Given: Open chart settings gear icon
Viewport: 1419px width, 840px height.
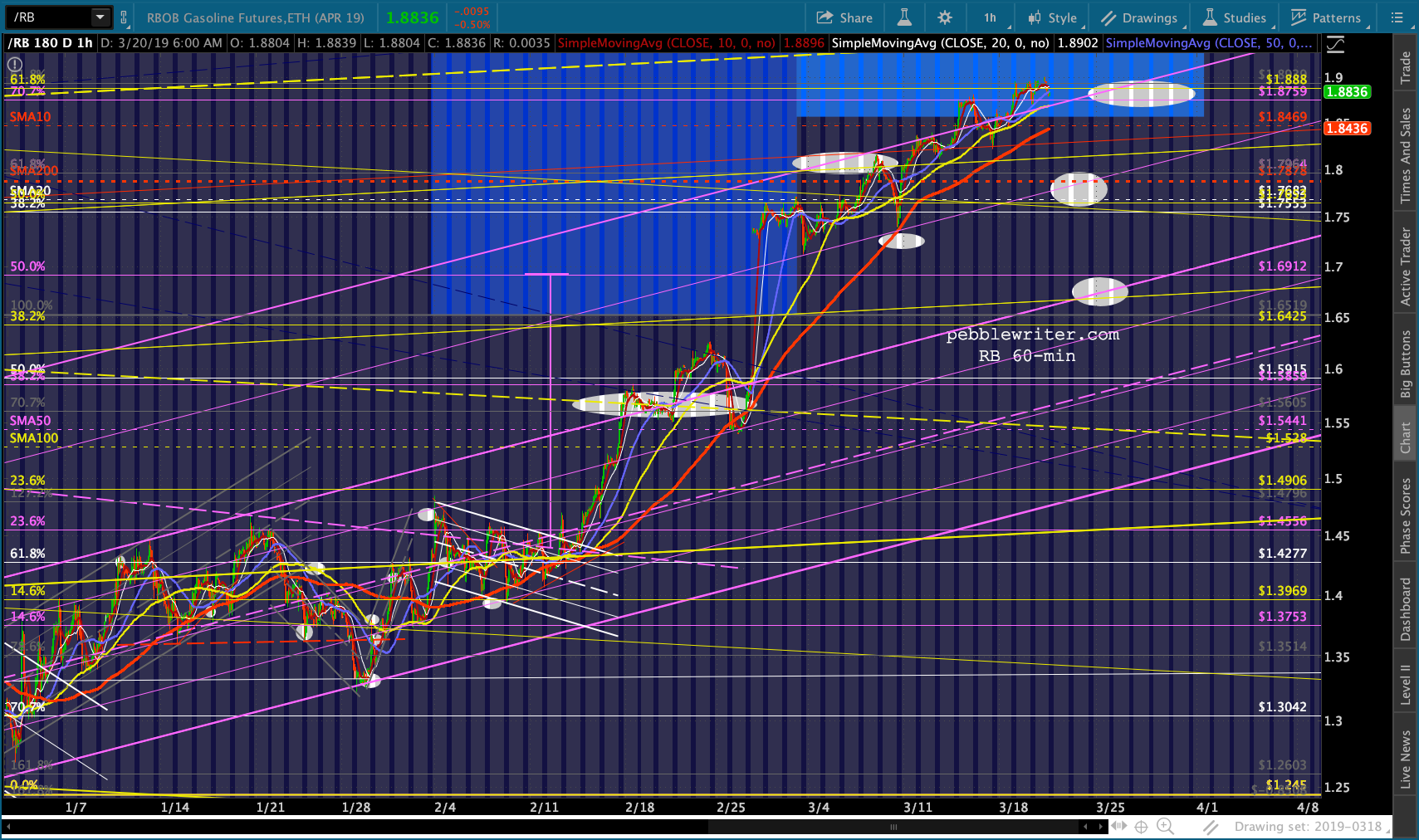Looking at the screenshot, I should click(945, 17).
